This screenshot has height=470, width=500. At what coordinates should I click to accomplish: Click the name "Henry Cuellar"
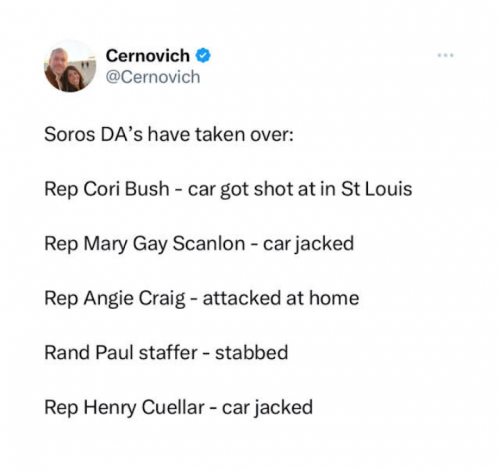144,407
